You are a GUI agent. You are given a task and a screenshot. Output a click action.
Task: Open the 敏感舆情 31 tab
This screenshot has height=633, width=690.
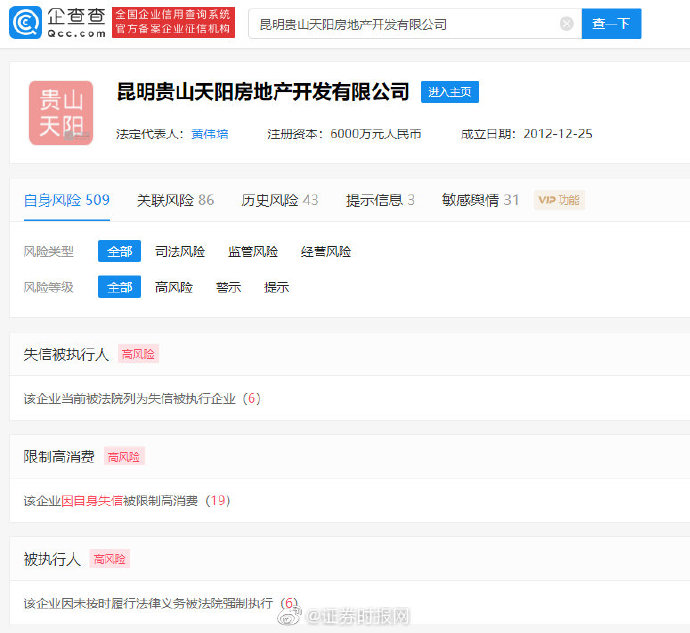(x=480, y=200)
